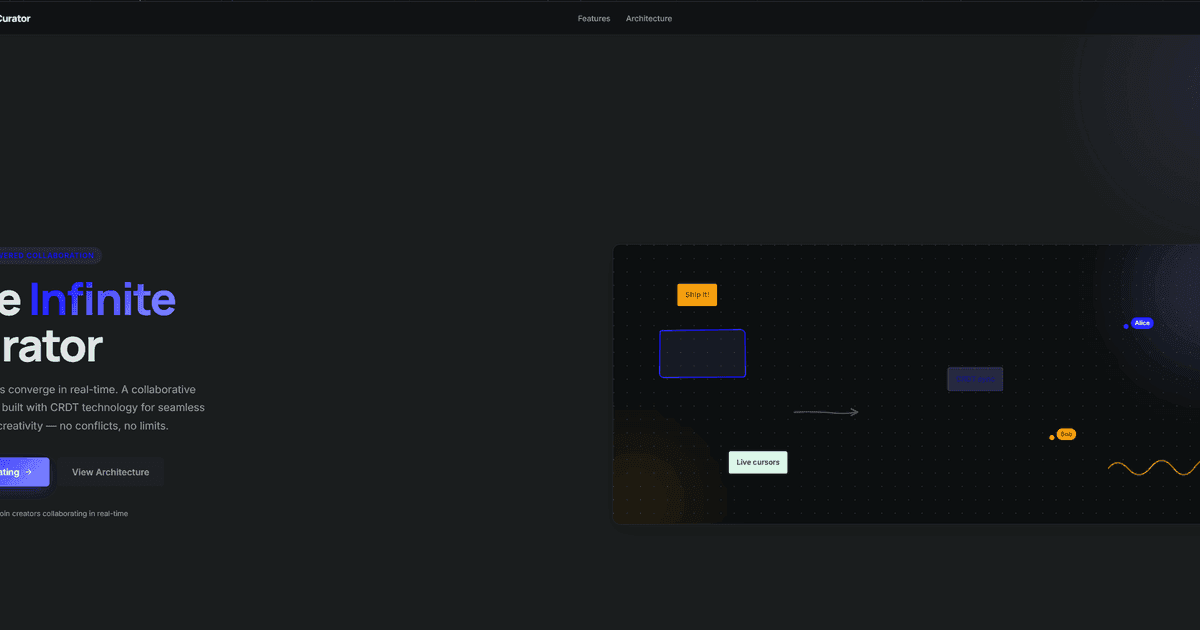Screen dimensions: 1200x630
Task: Select the gray arrow on canvas
Action: pos(826,412)
